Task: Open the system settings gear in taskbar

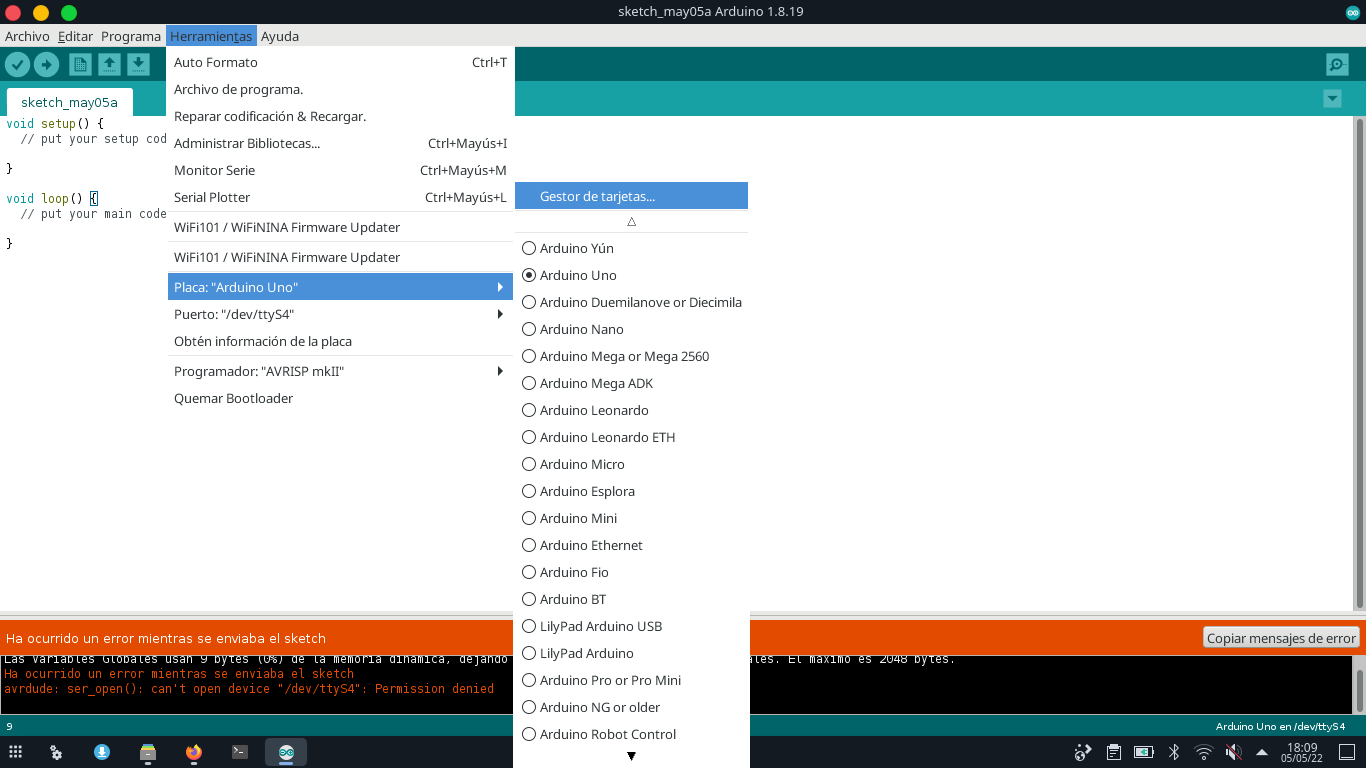Action: tap(57, 752)
